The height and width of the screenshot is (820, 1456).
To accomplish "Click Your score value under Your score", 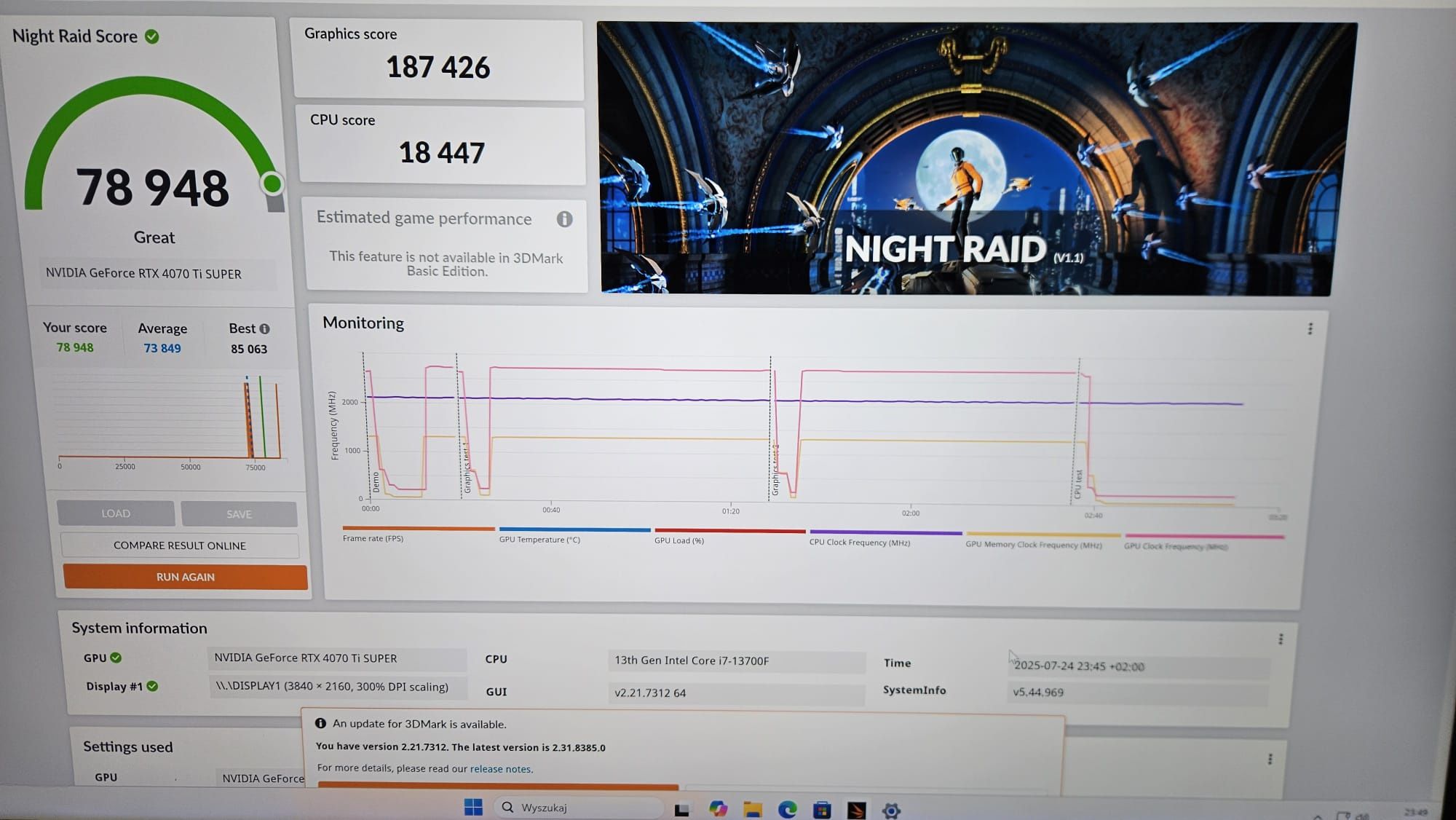I will pos(75,347).
